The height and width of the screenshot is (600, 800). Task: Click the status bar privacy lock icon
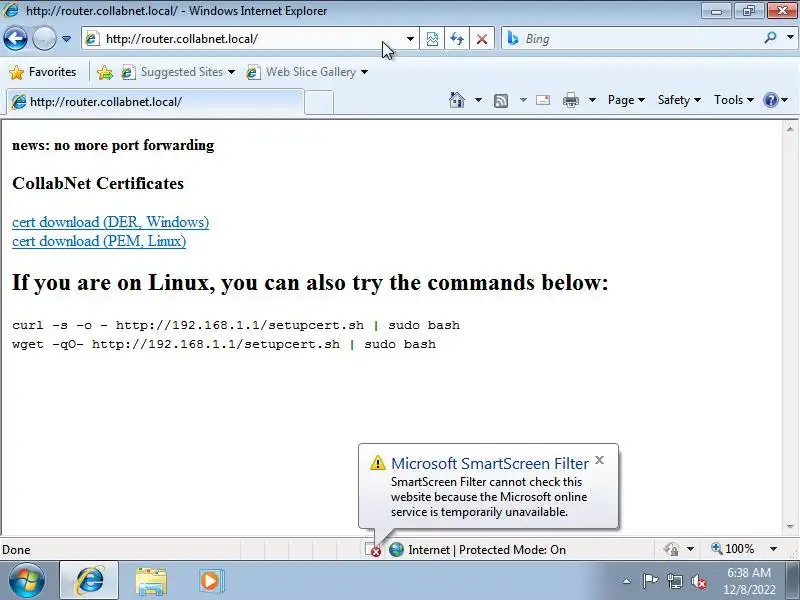pos(671,549)
